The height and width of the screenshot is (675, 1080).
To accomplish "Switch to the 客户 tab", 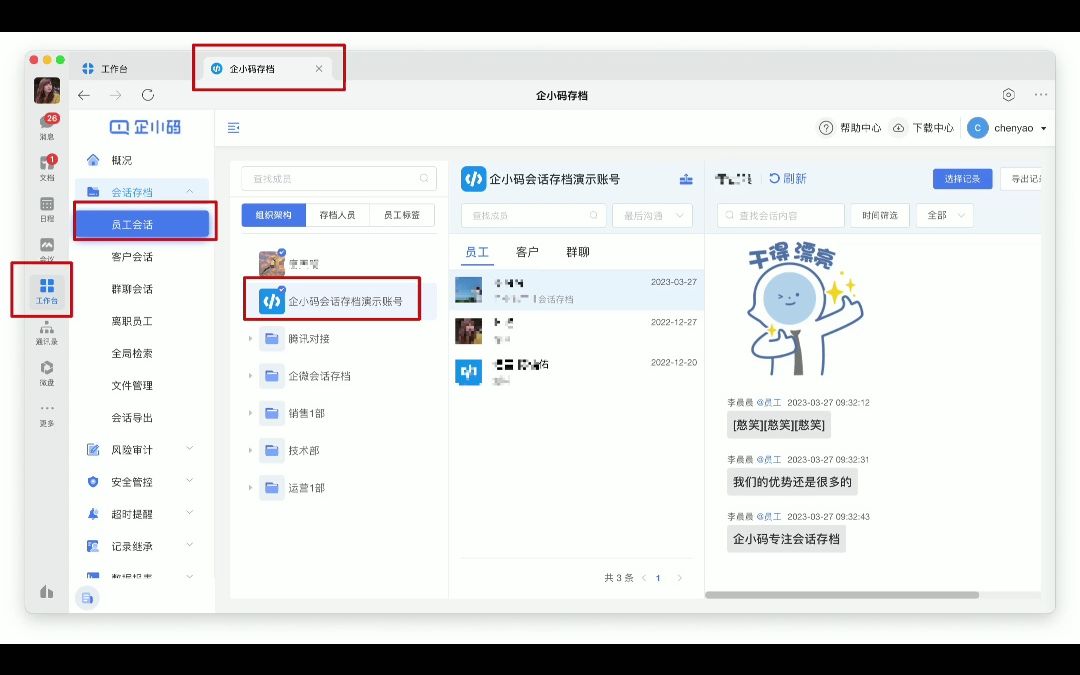I will [529, 252].
